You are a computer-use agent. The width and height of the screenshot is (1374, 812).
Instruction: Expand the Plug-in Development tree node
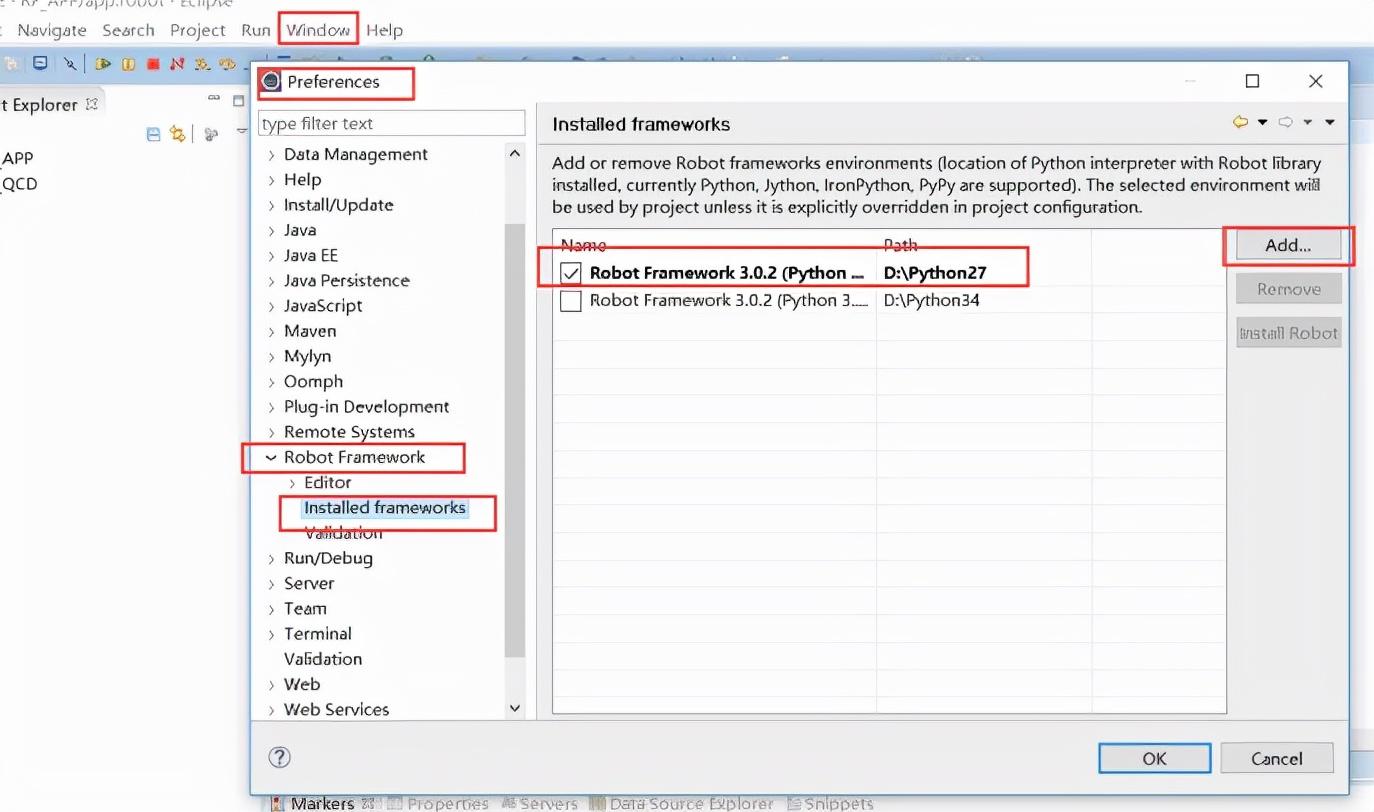(x=271, y=407)
